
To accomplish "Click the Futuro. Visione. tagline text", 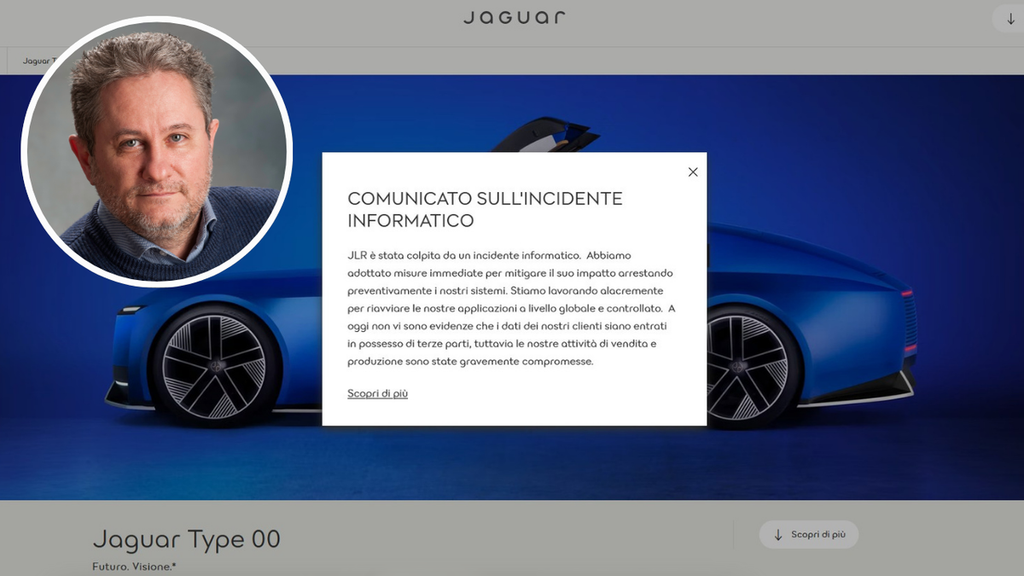I will (x=134, y=567).
